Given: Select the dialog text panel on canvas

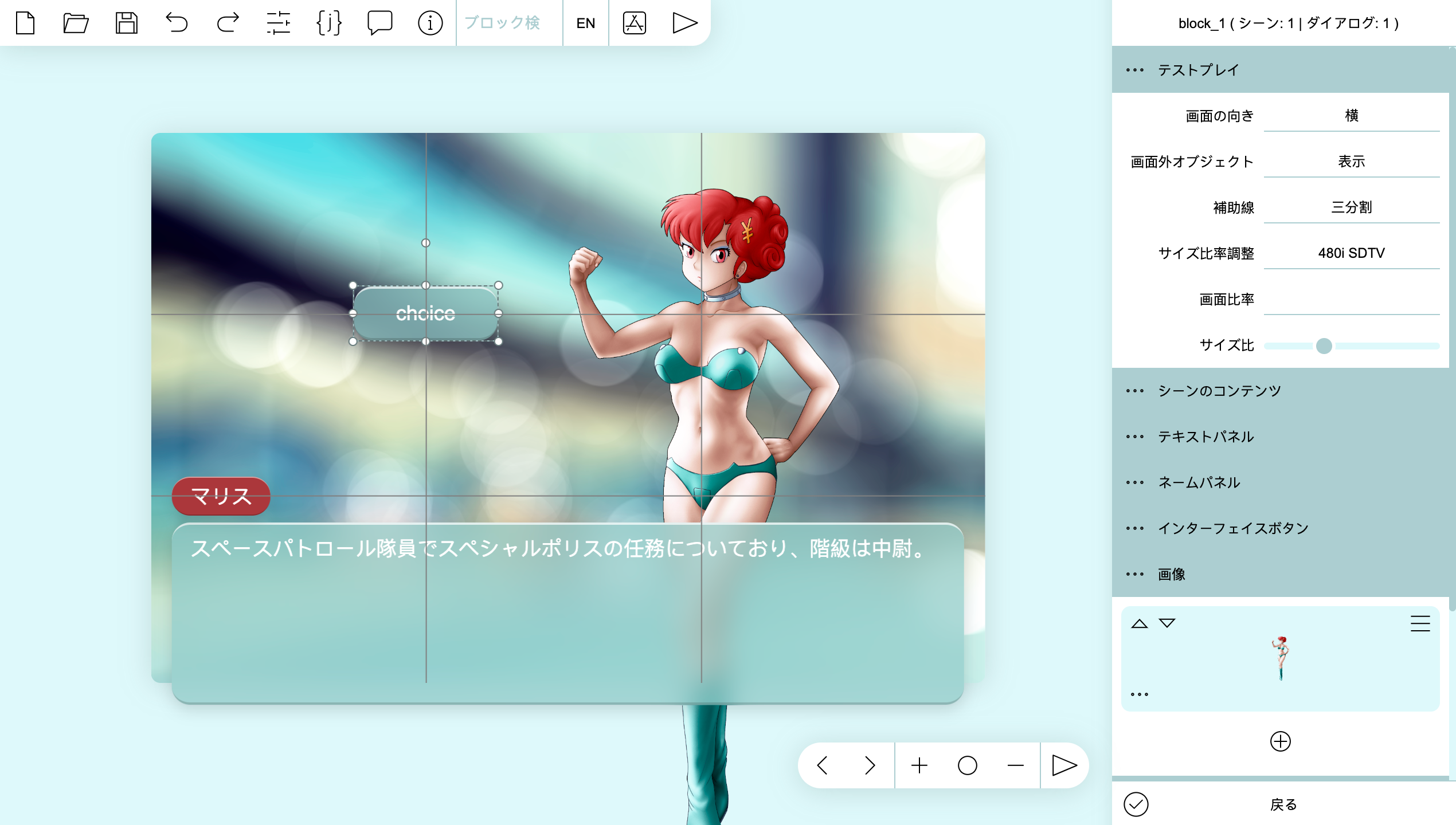Looking at the screenshot, I should [567, 613].
